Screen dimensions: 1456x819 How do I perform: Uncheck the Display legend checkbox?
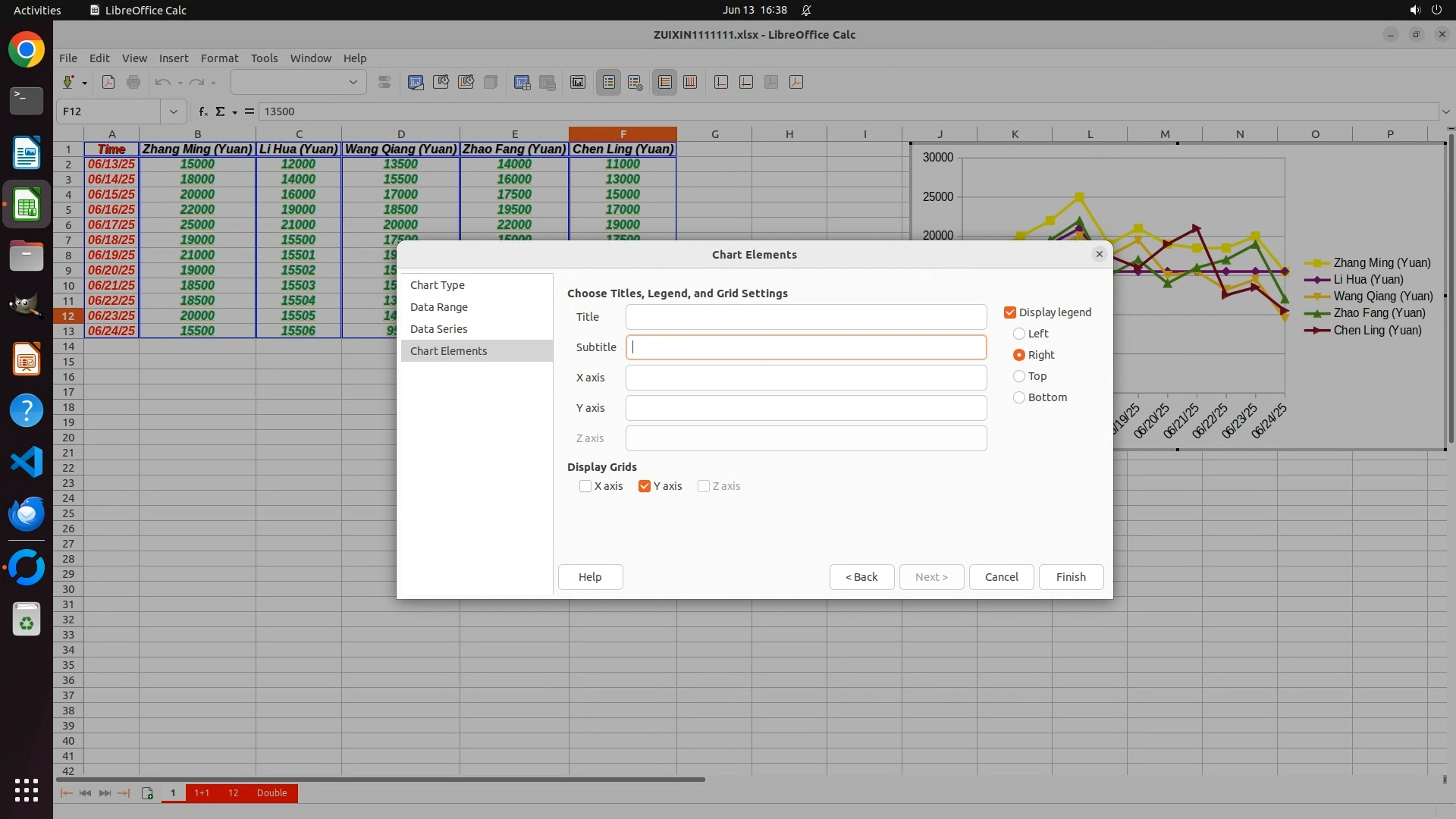1010,312
